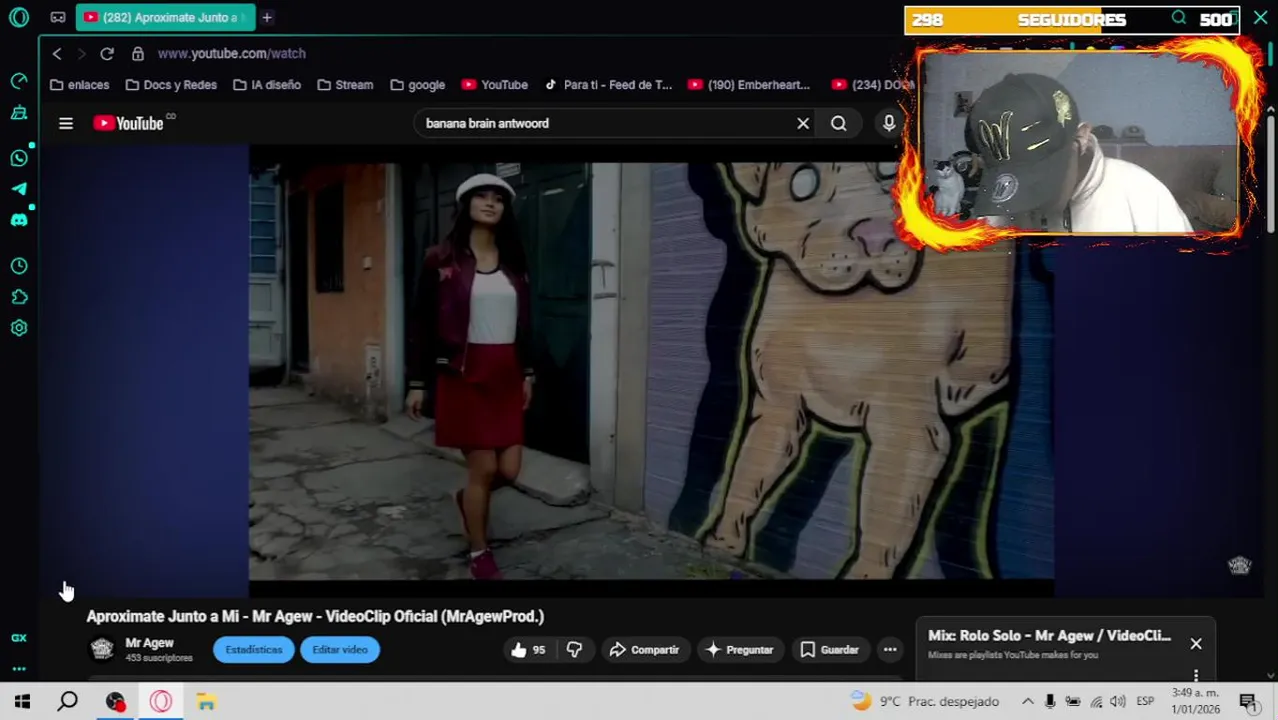Show hidden system tray icons

coord(1027,702)
